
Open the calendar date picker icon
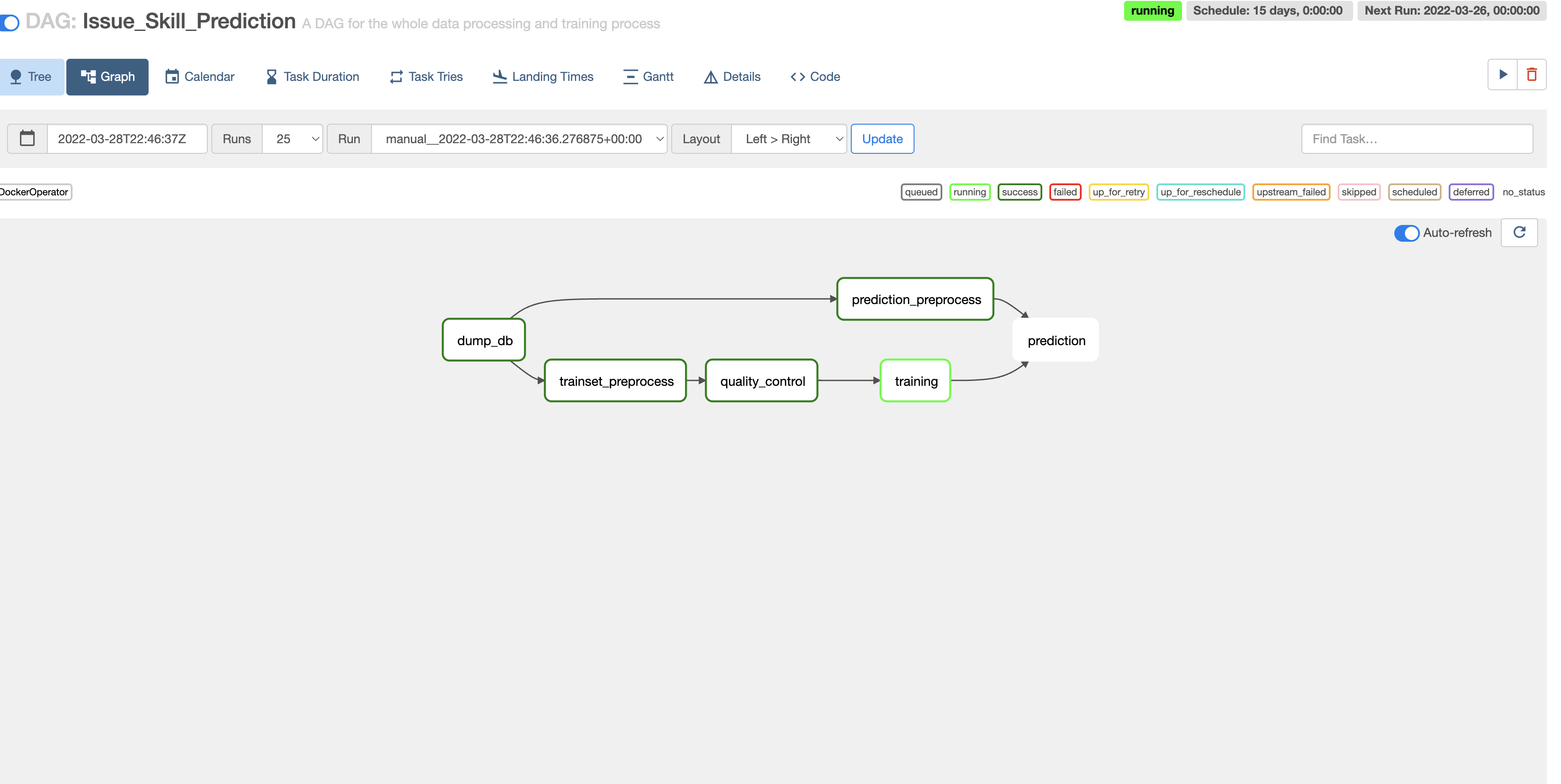(x=27, y=139)
